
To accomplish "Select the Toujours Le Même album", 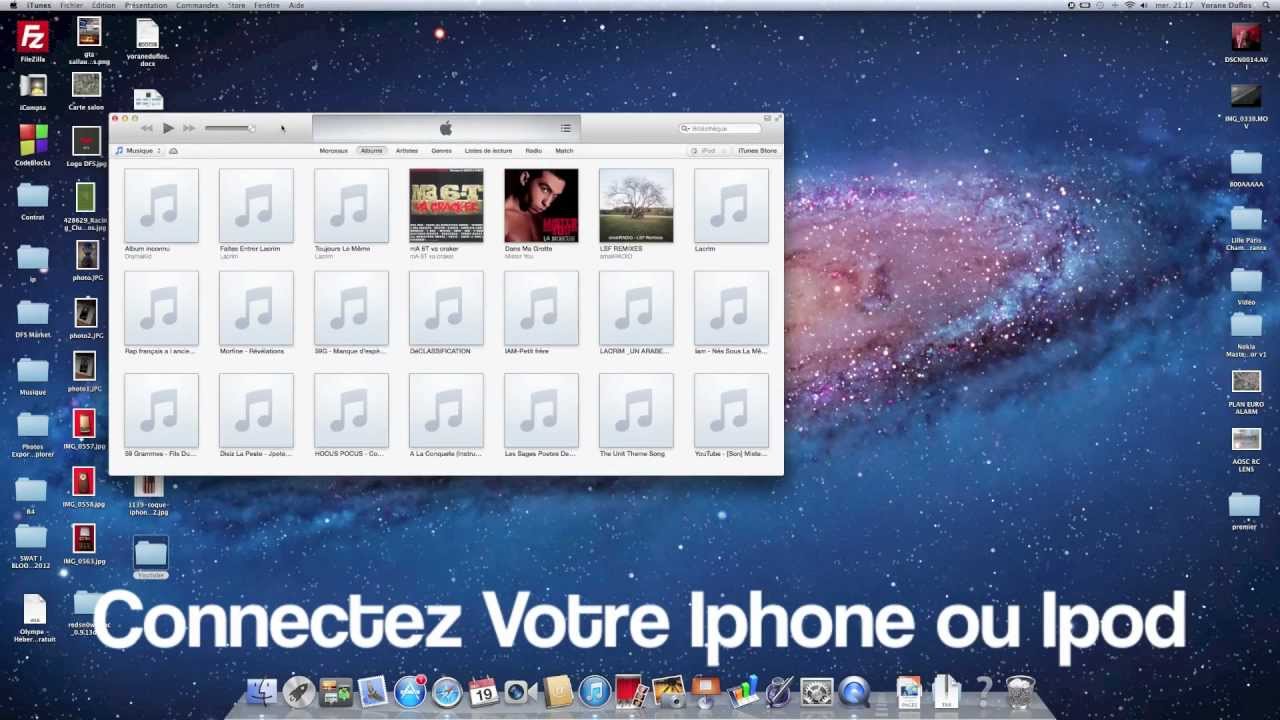I will click(351, 205).
